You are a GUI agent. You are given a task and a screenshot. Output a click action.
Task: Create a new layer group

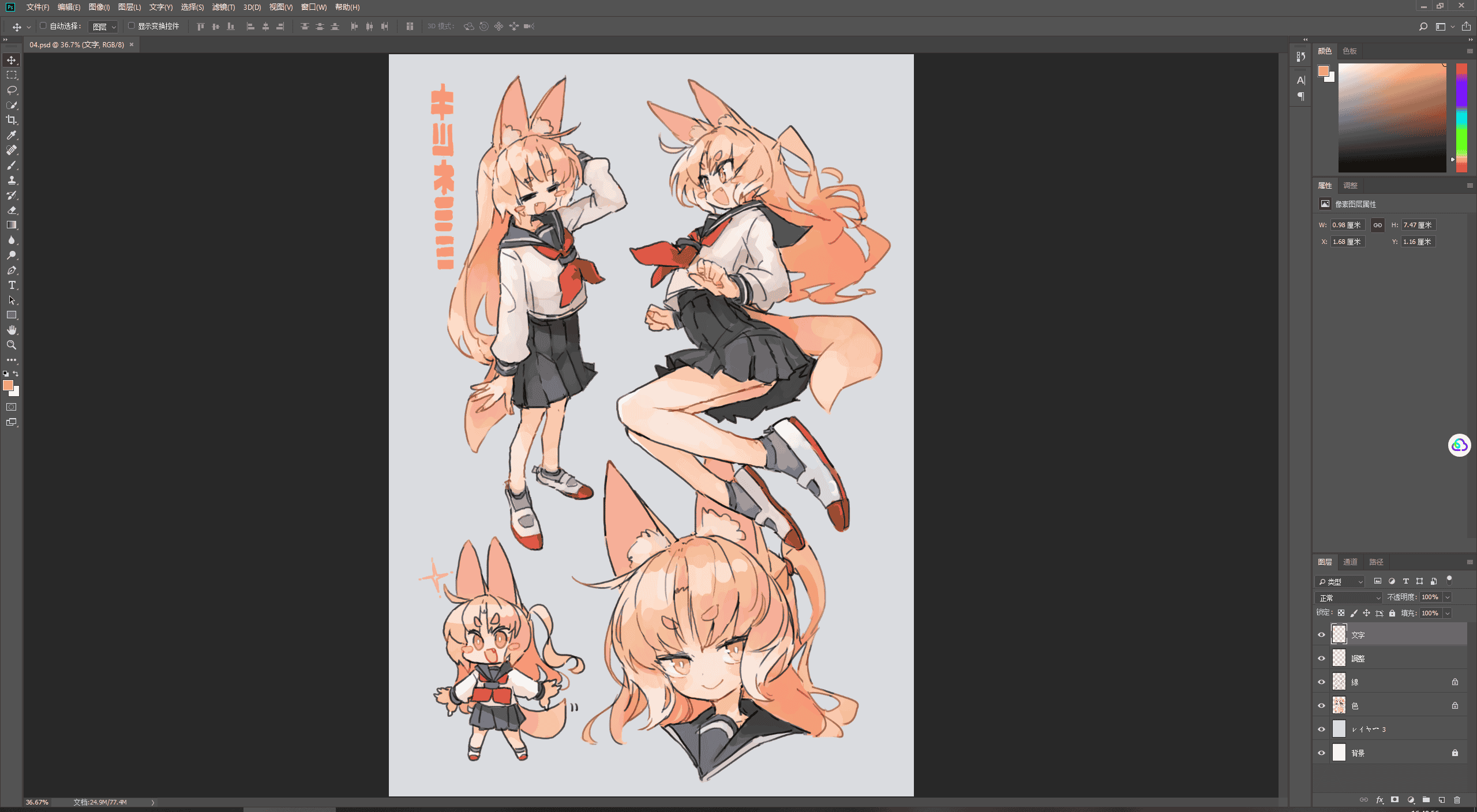[x=1426, y=800]
